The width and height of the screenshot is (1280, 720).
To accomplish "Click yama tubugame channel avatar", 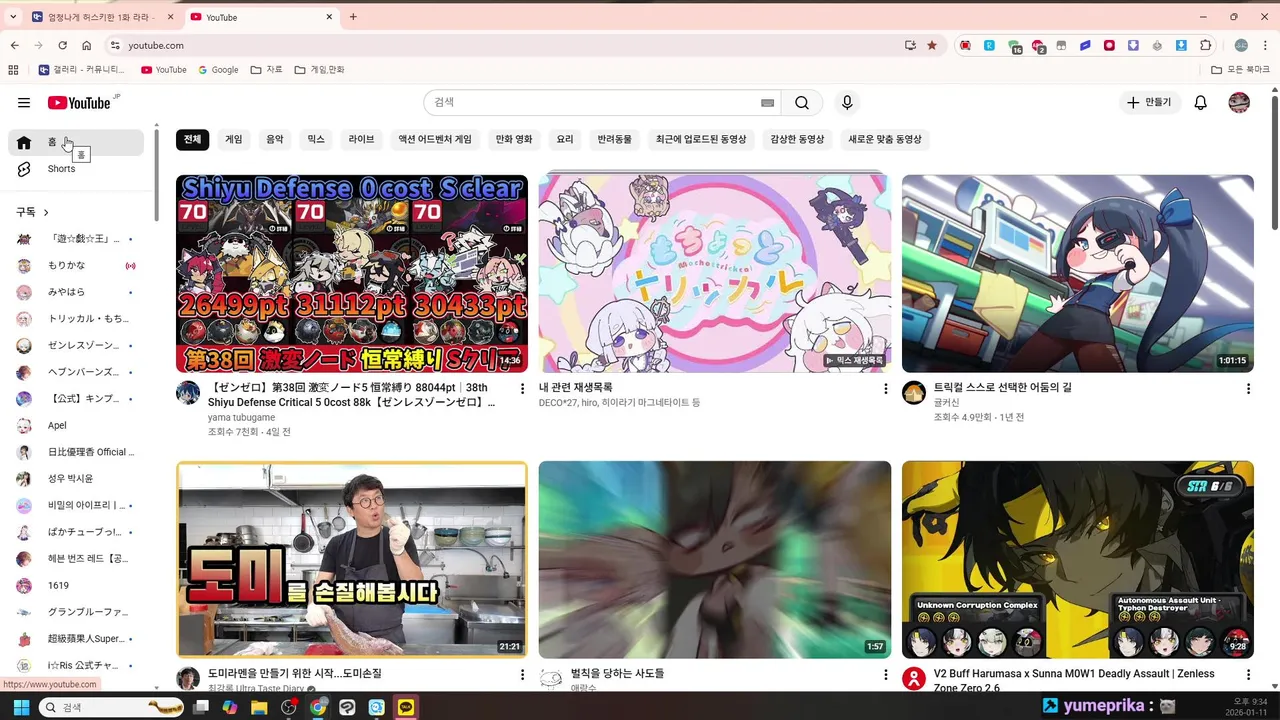I will pos(188,392).
